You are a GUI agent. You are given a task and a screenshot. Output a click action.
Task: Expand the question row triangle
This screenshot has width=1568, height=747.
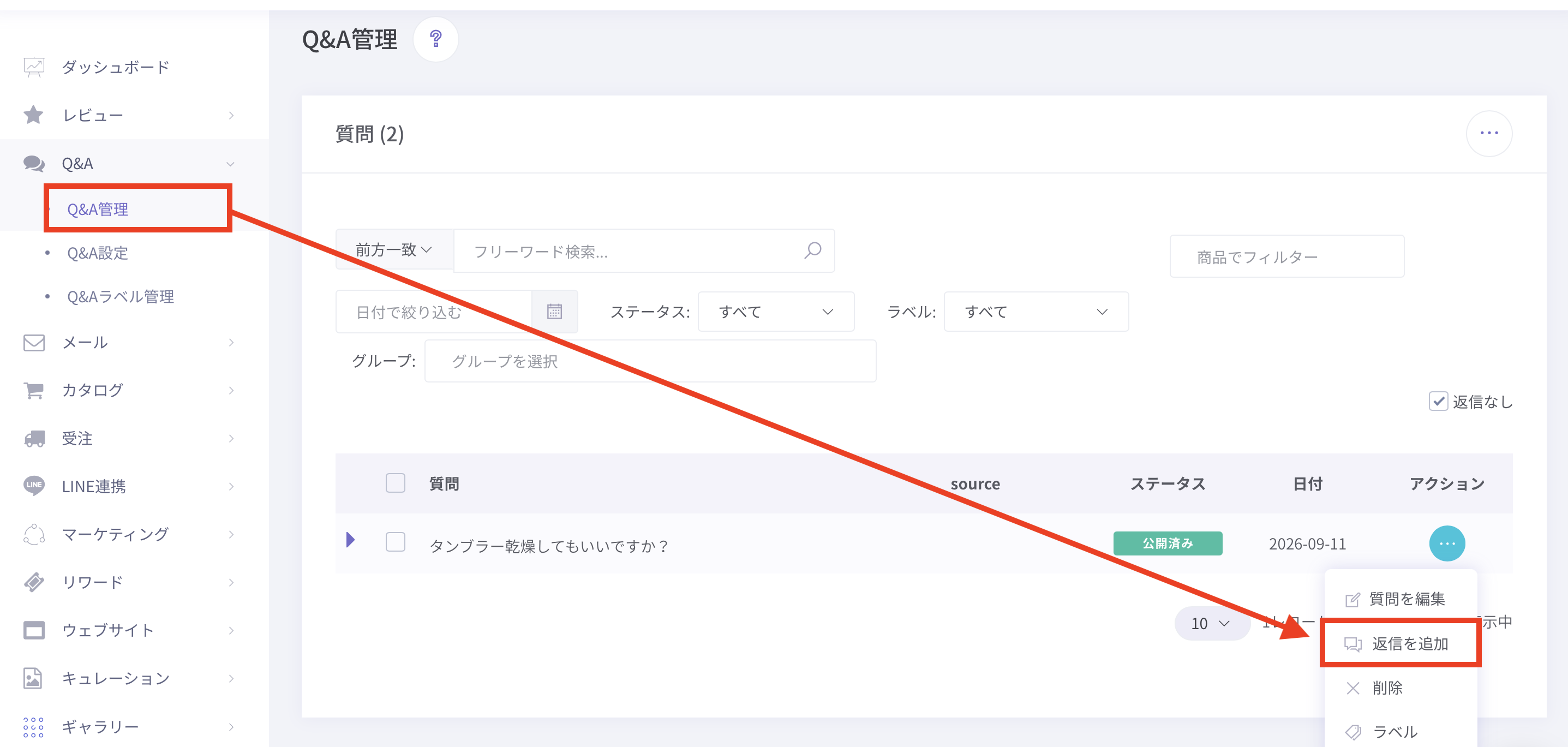(350, 540)
